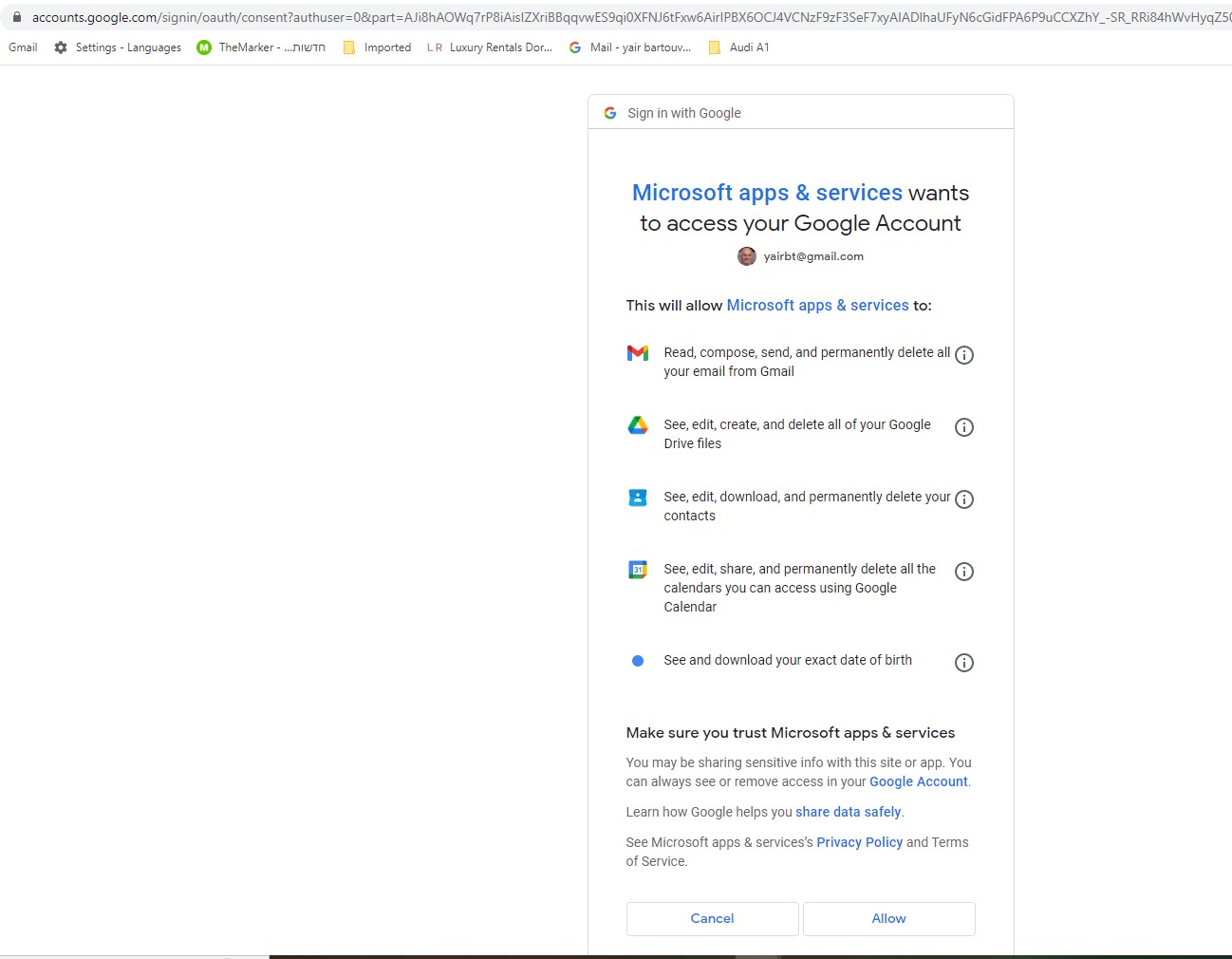The height and width of the screenshot is (959, 1232).
Task: Click the Allow button
Action: (888, 918)
